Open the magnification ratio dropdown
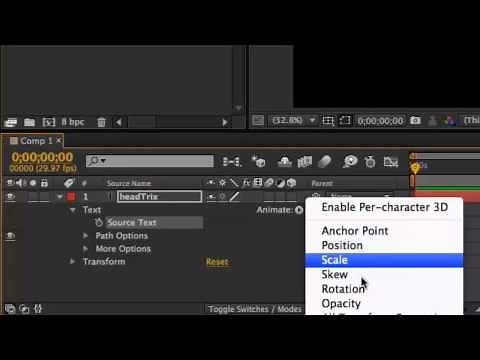This screenshot has height=360, width=480. coord(294,120)
